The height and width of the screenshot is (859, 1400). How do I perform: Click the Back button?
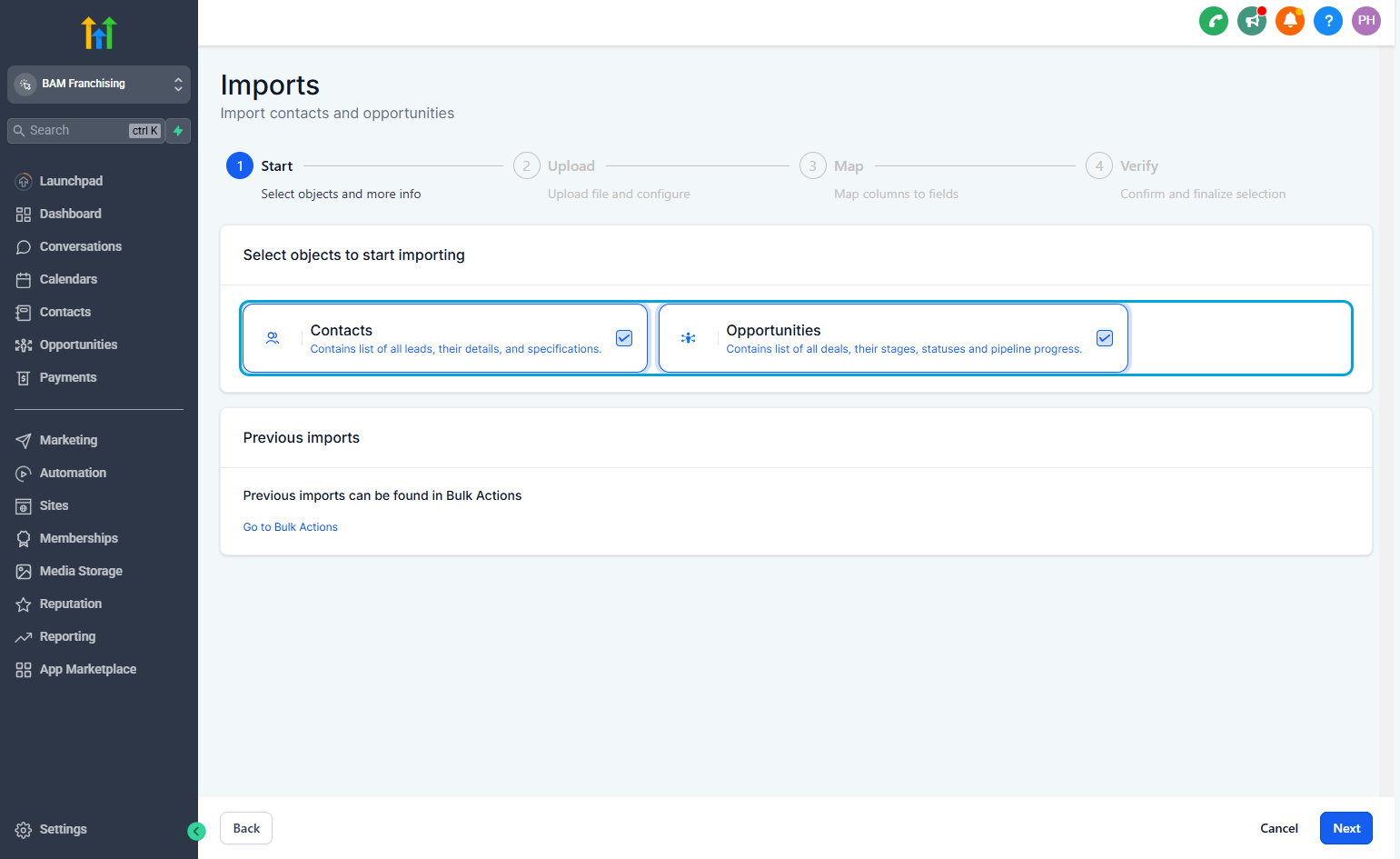[x=246, y=828]
